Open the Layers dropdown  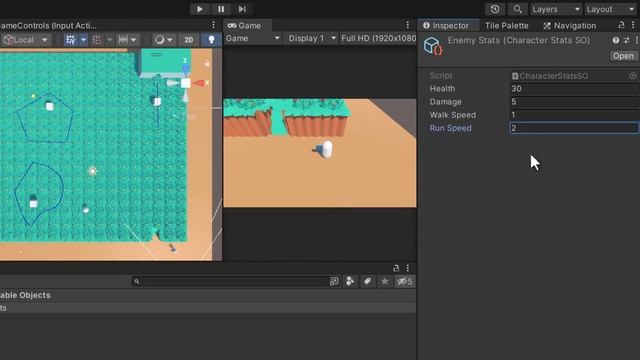[x=556, y=9]
